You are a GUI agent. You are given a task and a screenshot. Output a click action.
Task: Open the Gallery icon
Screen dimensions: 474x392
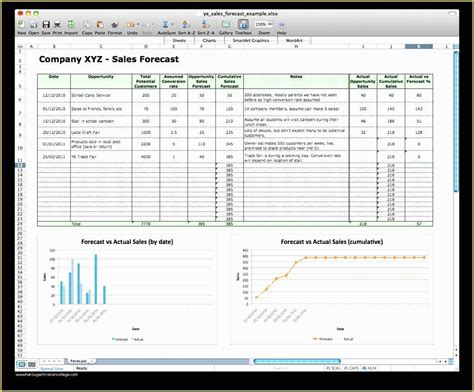226,24
